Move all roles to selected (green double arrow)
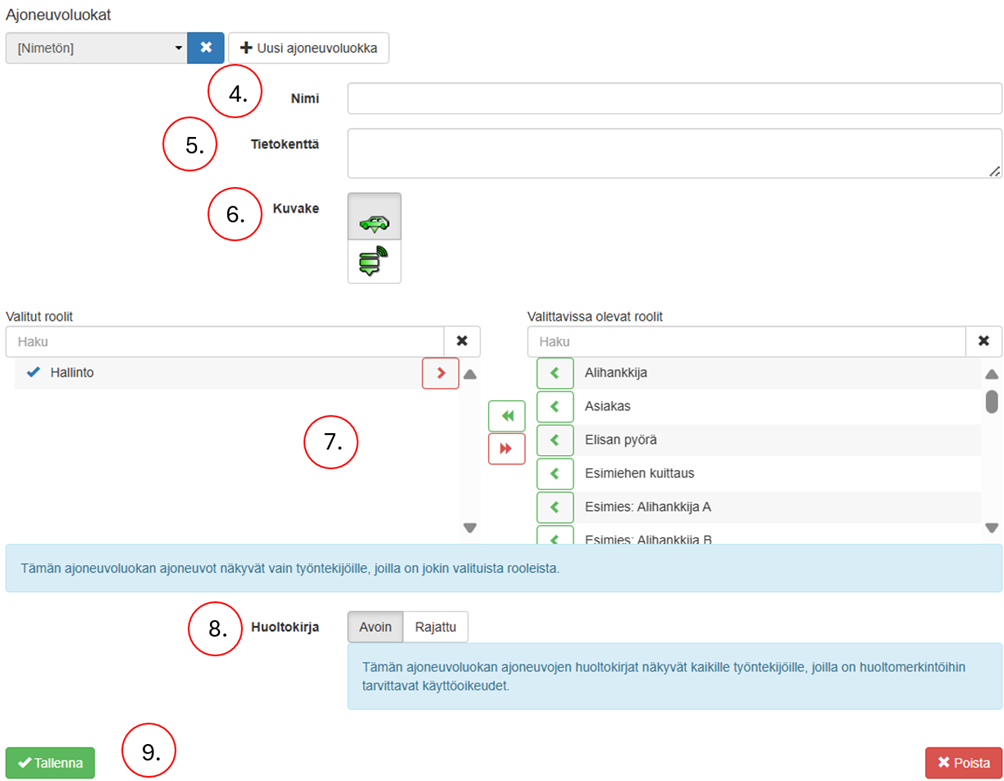Screen dimensions: 1004x781 coord(506,416)
